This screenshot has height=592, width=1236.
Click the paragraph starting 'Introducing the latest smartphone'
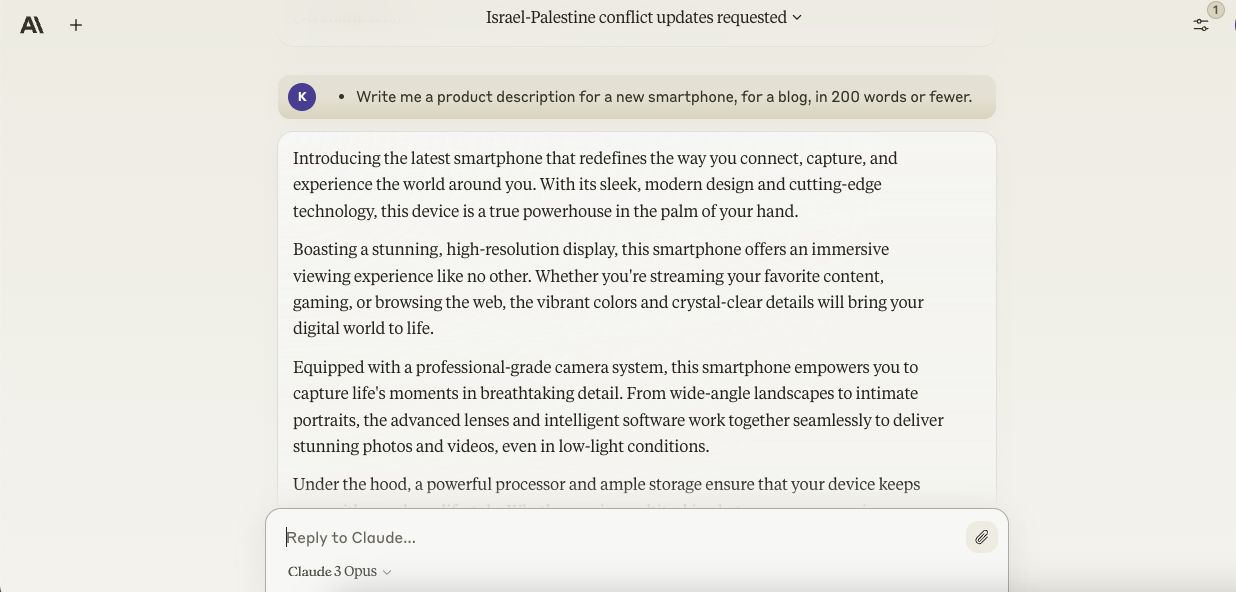click(595, 185)
